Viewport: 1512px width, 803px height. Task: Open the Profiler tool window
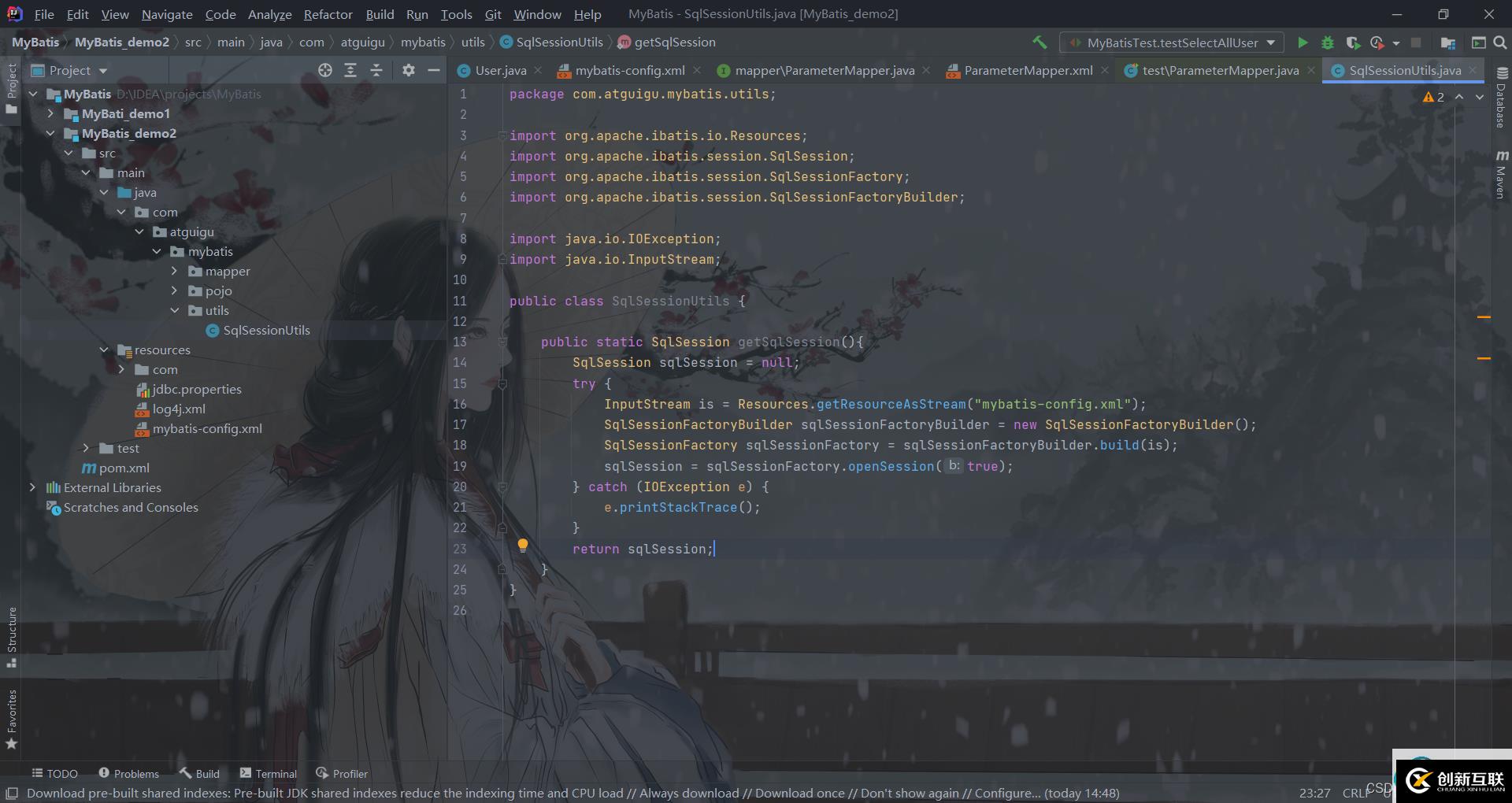coord(342,773)
